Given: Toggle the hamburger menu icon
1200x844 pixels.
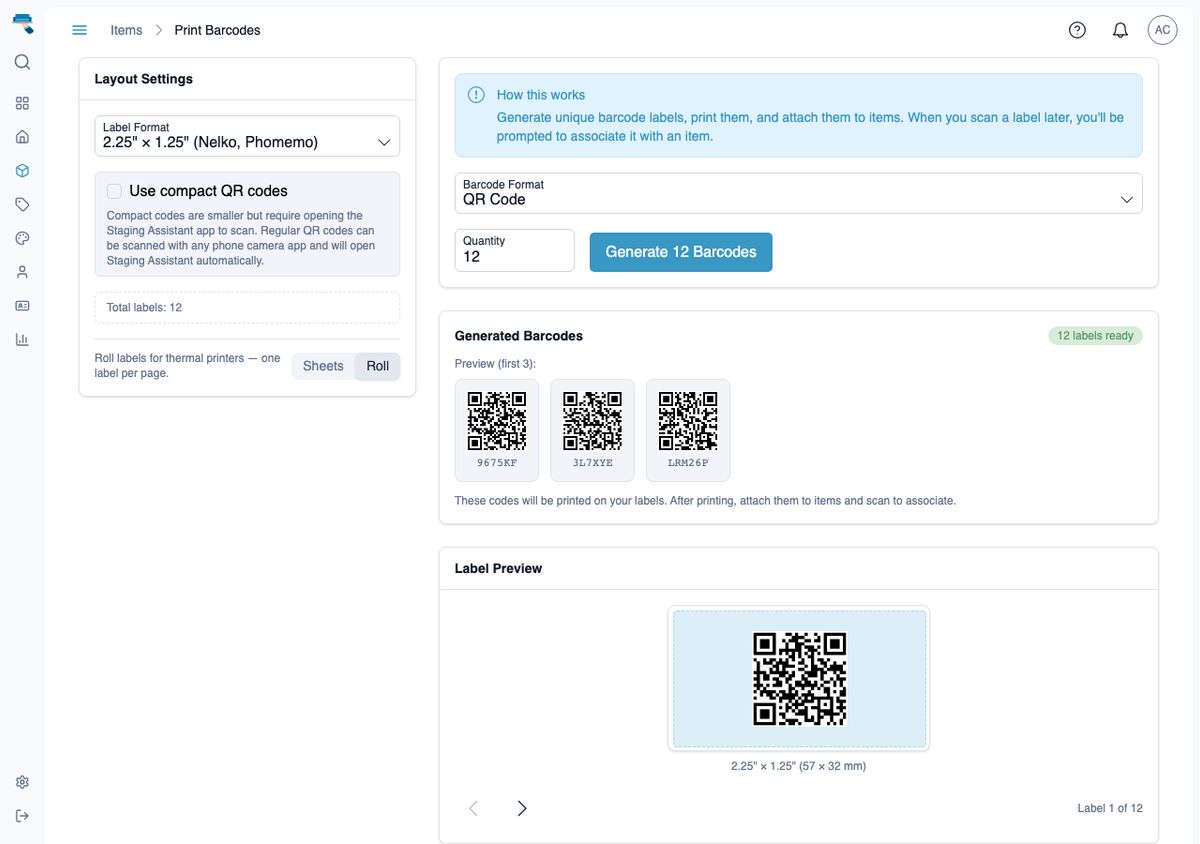Looking at the screenshot, I should click(80, 30).
